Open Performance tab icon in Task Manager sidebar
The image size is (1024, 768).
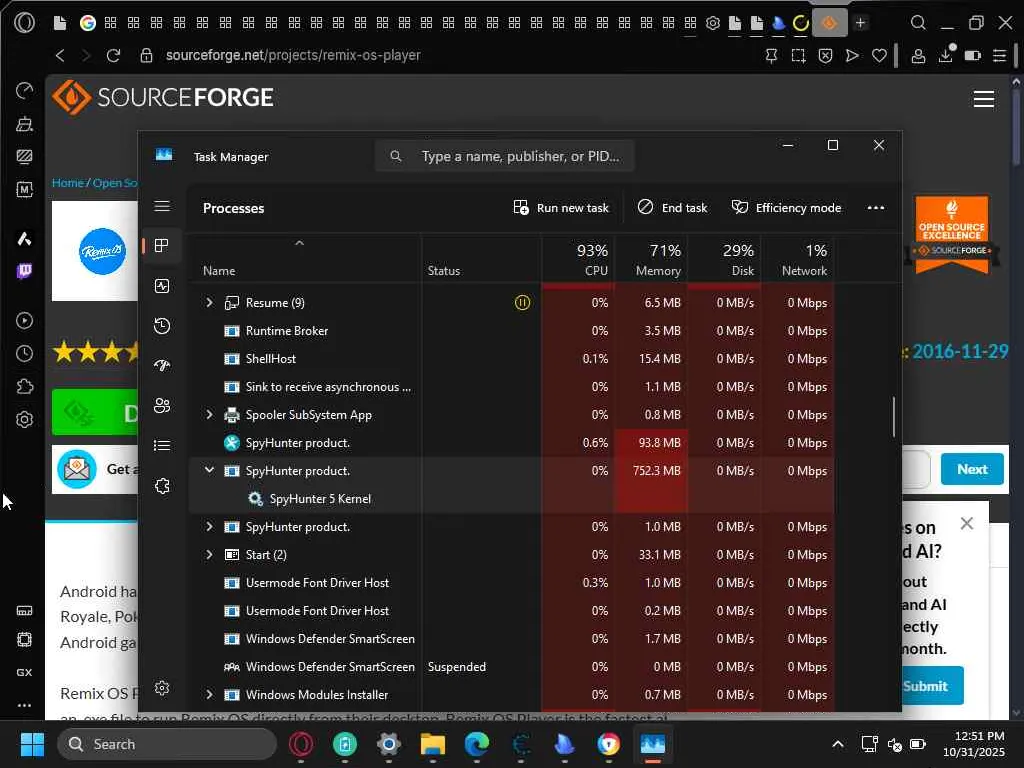[162, 286]
